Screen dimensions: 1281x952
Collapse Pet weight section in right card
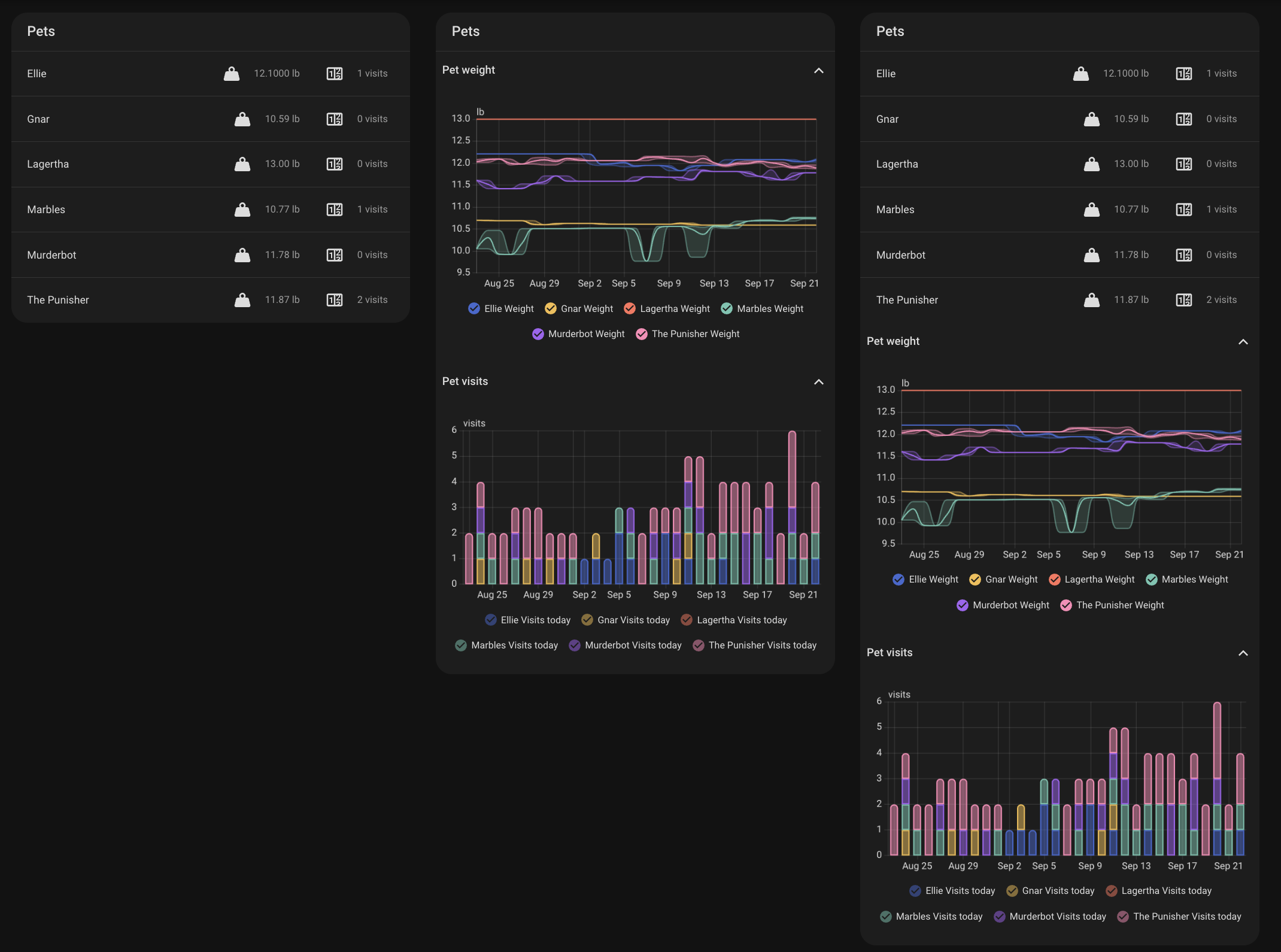pyautogui.click(x=1243, y=342)
